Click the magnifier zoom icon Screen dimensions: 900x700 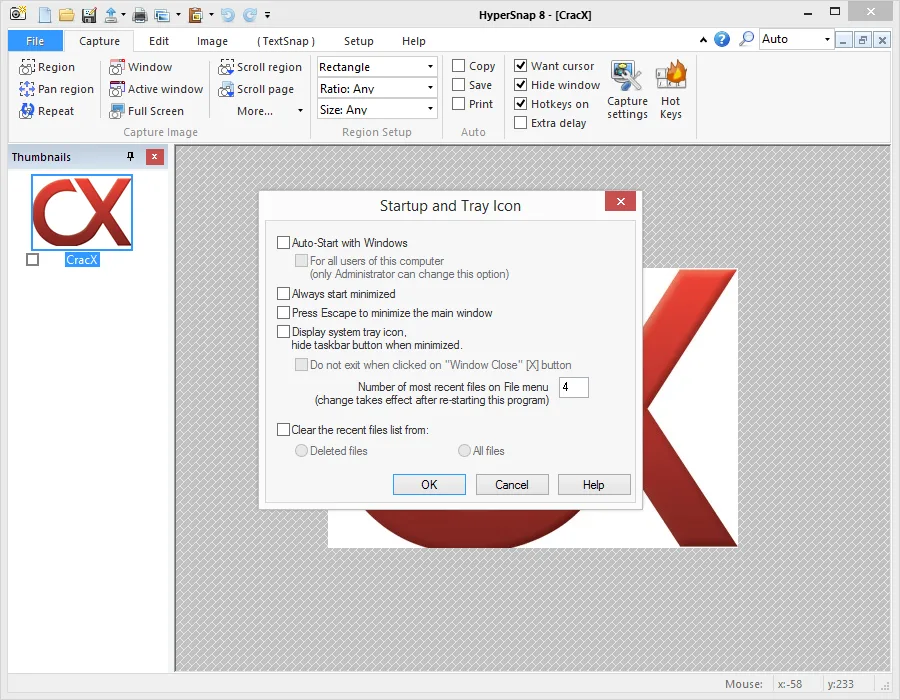(746, 39)
